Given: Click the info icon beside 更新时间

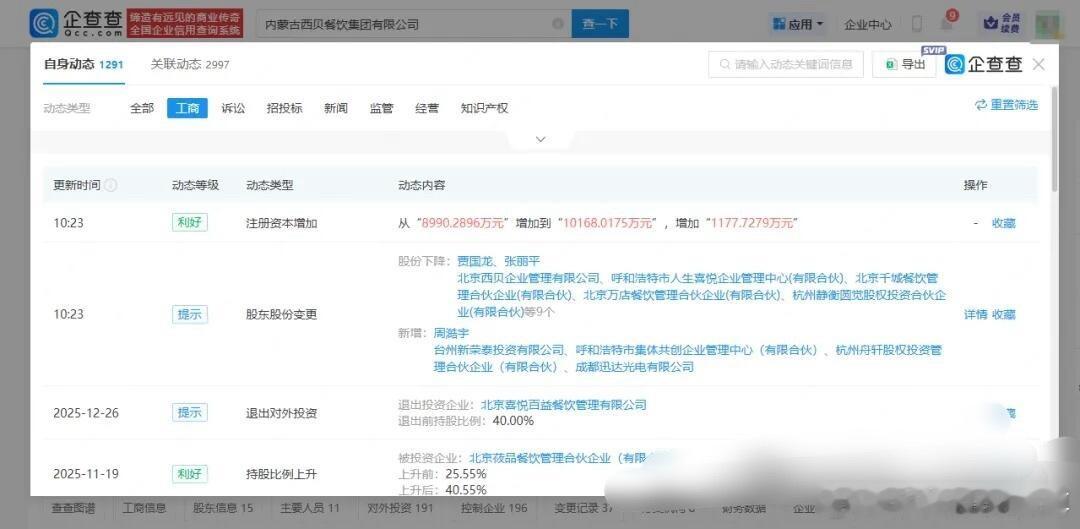Looking at the screenshot, I should click(x=111, y=185).
